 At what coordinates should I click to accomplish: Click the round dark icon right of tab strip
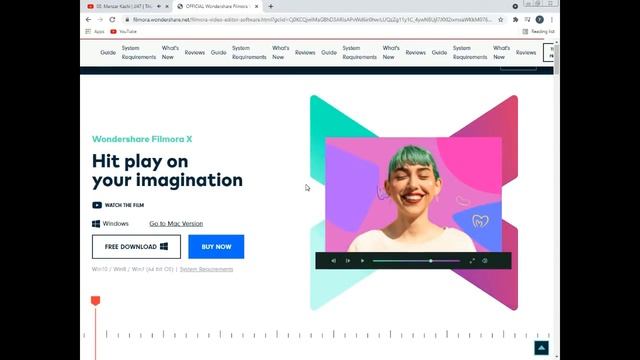coord(515,7)
